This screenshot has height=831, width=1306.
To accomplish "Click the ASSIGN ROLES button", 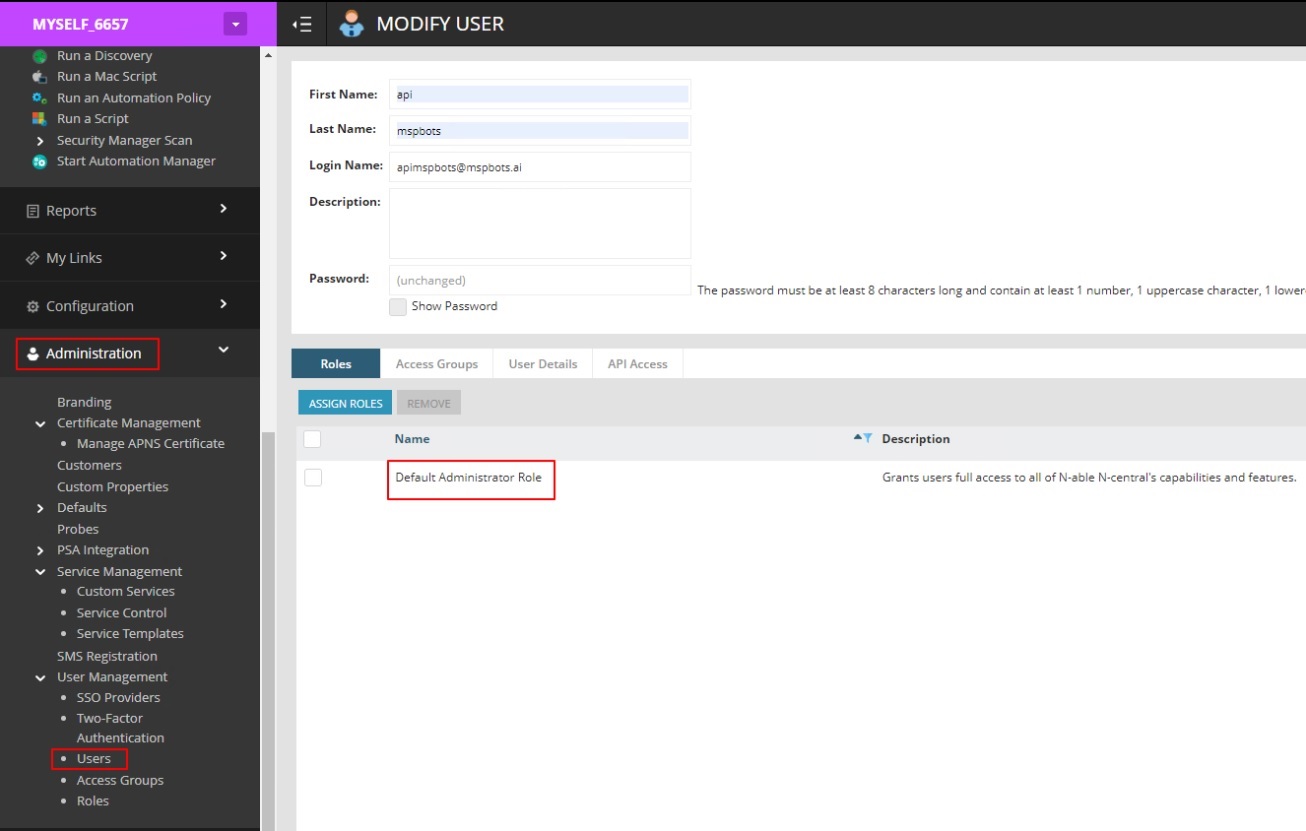I will click(345, 404).
